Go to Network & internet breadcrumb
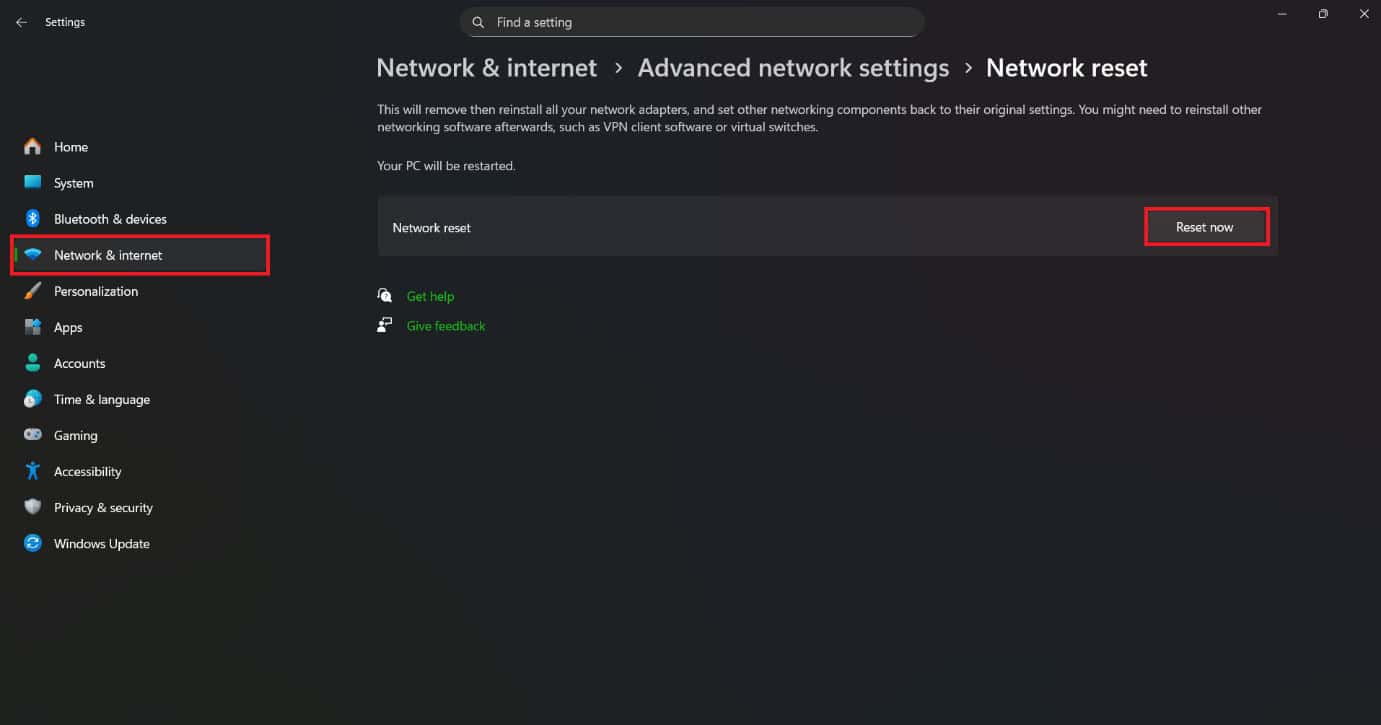 point(486,68)
